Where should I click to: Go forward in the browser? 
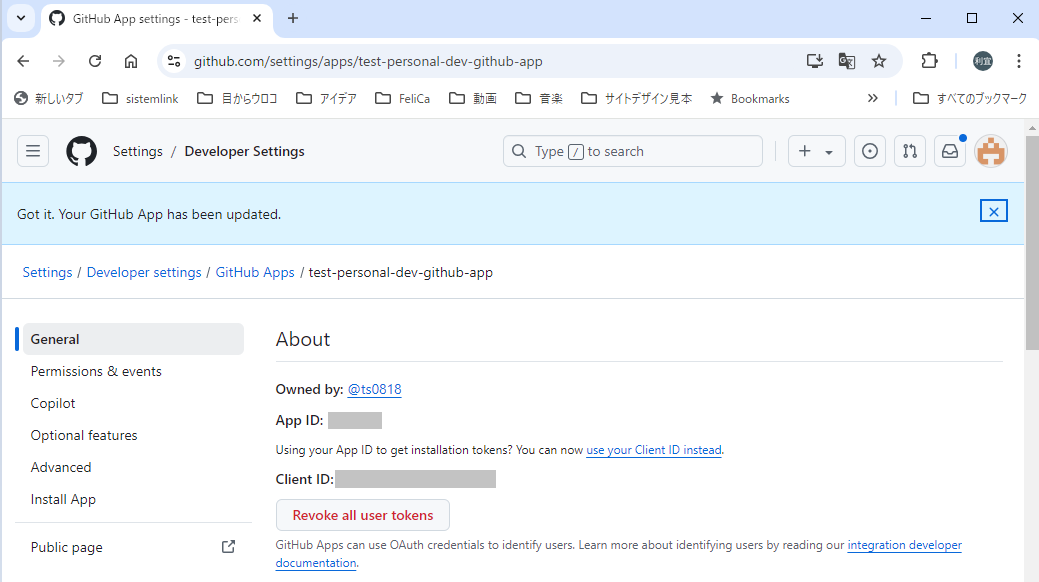tap(59, 61)
